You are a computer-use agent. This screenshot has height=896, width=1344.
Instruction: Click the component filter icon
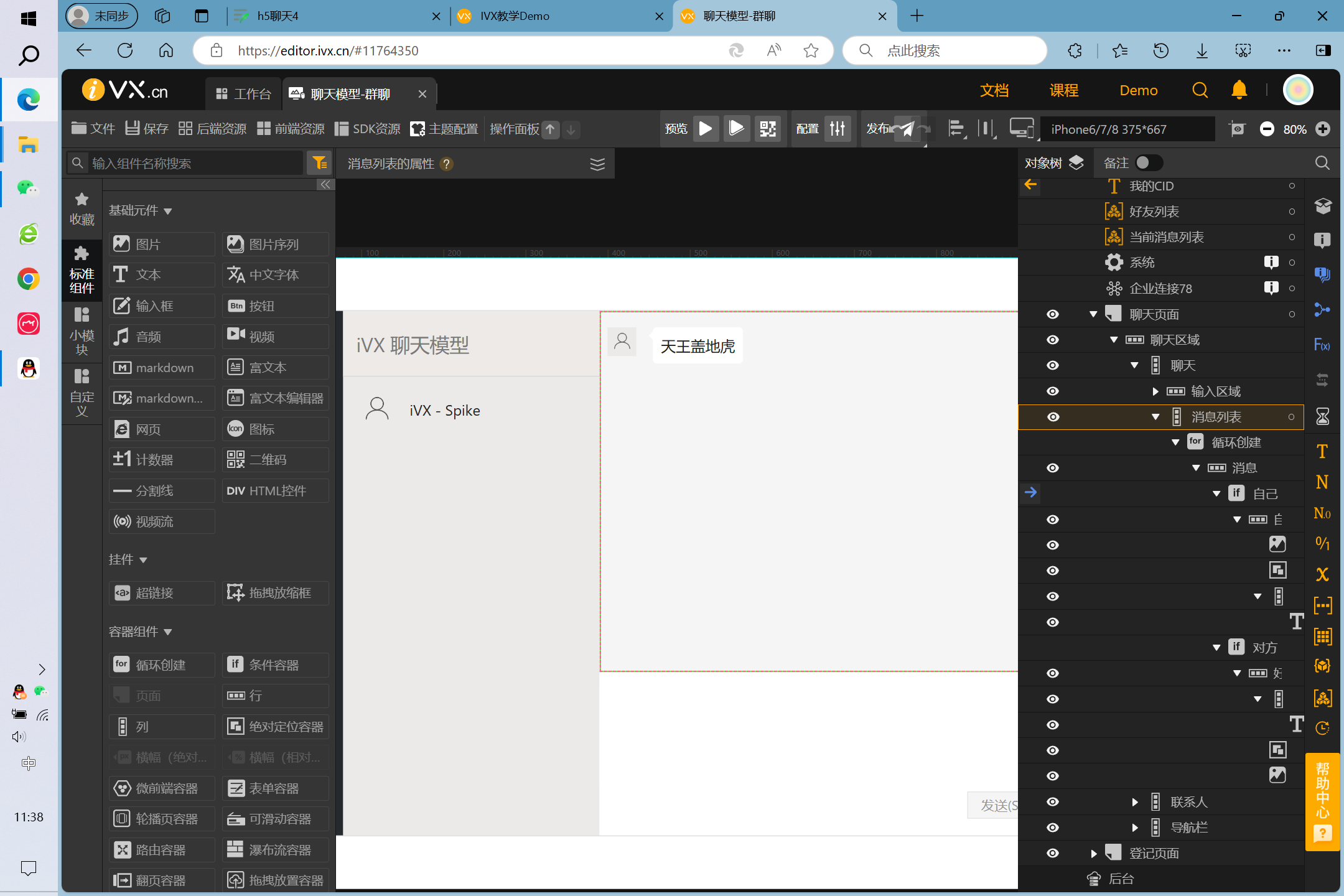coord(320,163)
